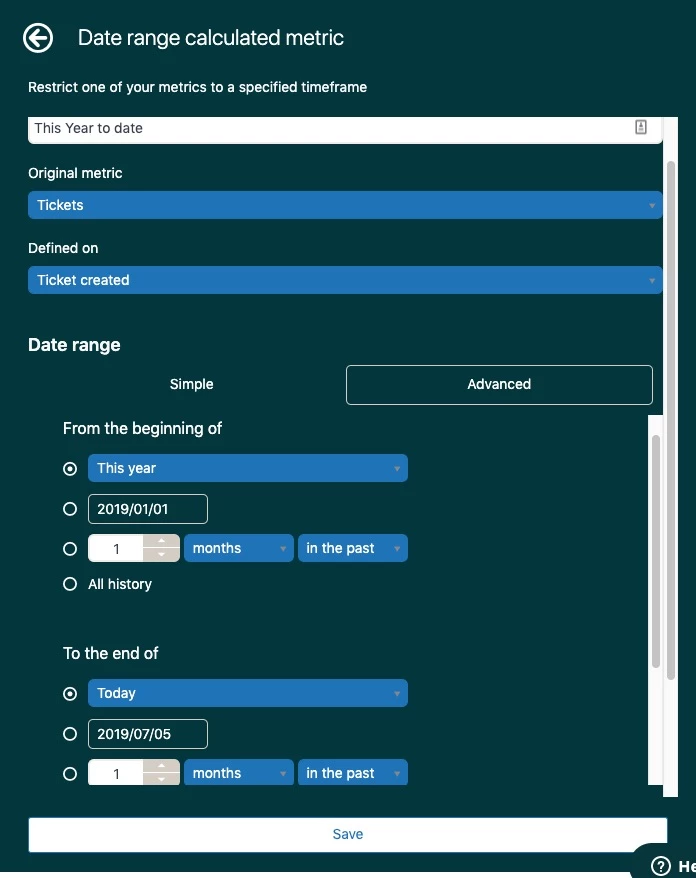This screenshot has width=696, height=878.
Task: Open start range 'in the past' dropdown
Action: [x=353, y=548]
